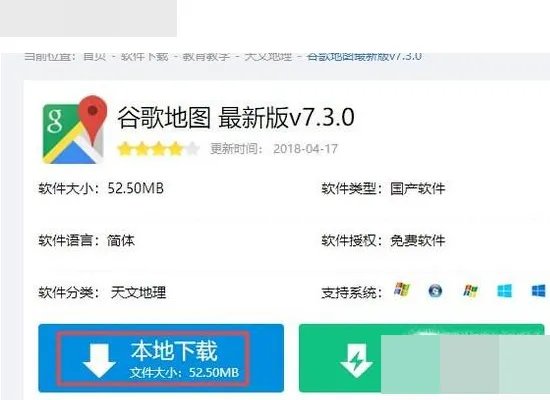Click the yellow star rating row
Screen dimensions: 550x400
(x=158, y=149)
